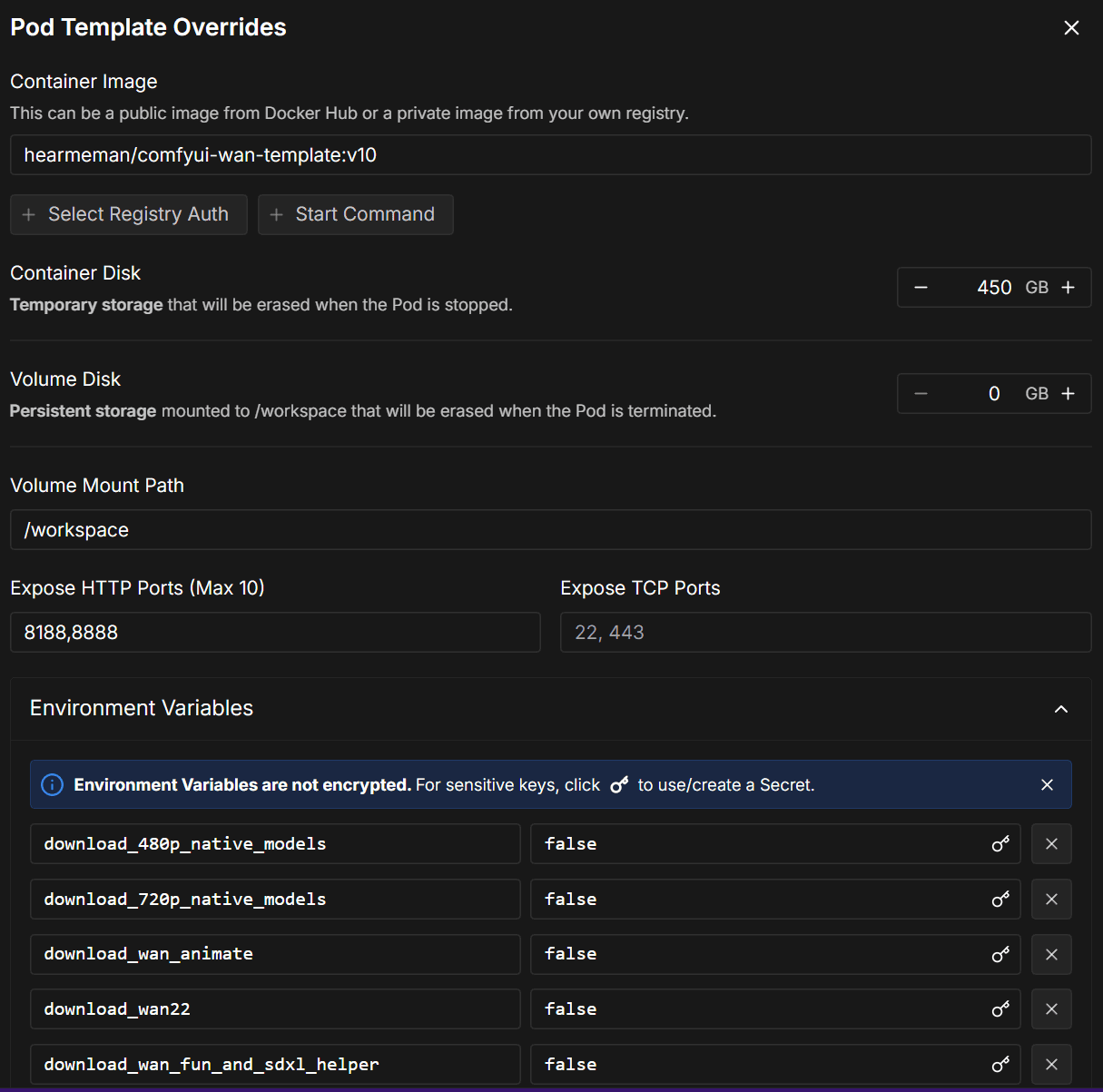Remove download_480p_native_models variable
The image size is (1103, 1092).
[x=1051, y=844]
